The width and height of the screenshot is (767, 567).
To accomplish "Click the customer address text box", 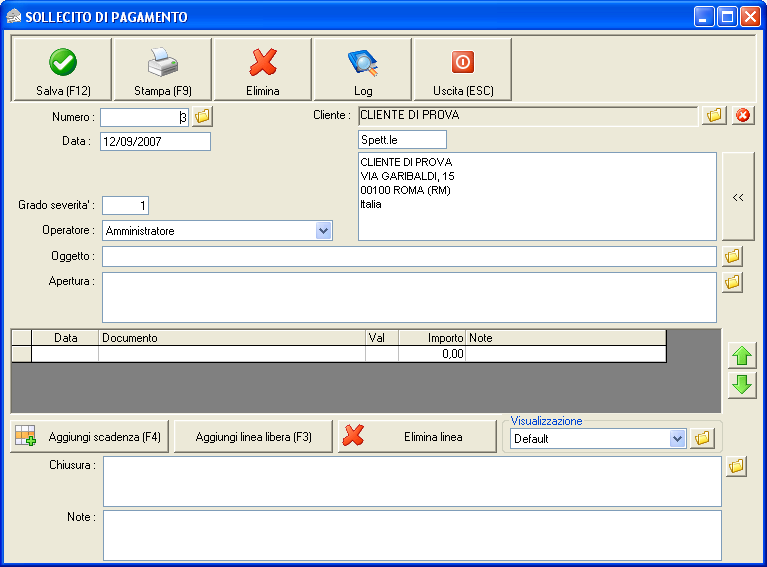I will click(537, 197).
